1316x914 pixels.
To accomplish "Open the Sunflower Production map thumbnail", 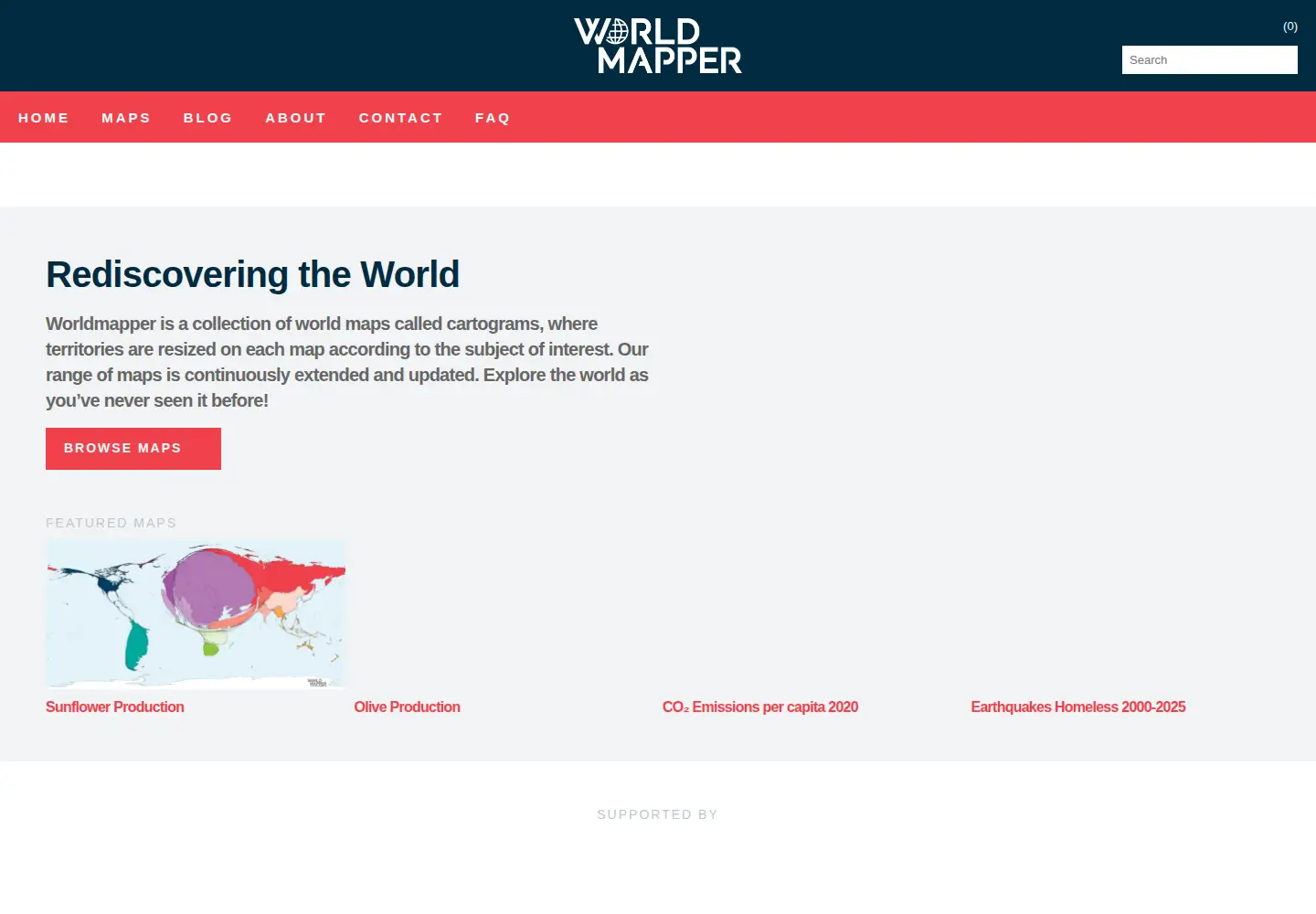I will tap(196, 613).
